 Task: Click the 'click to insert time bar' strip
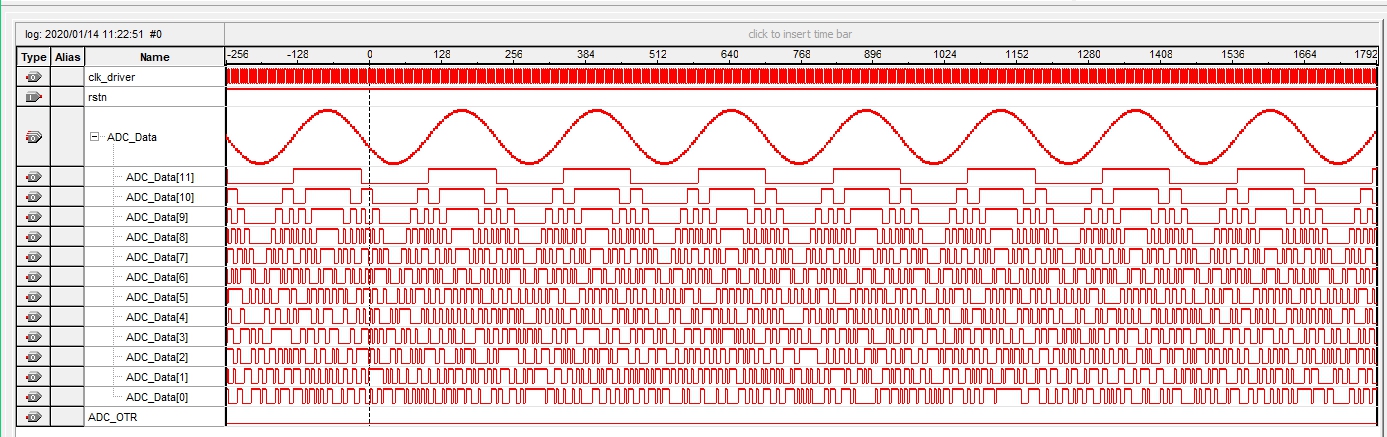(x=804, y=35)
